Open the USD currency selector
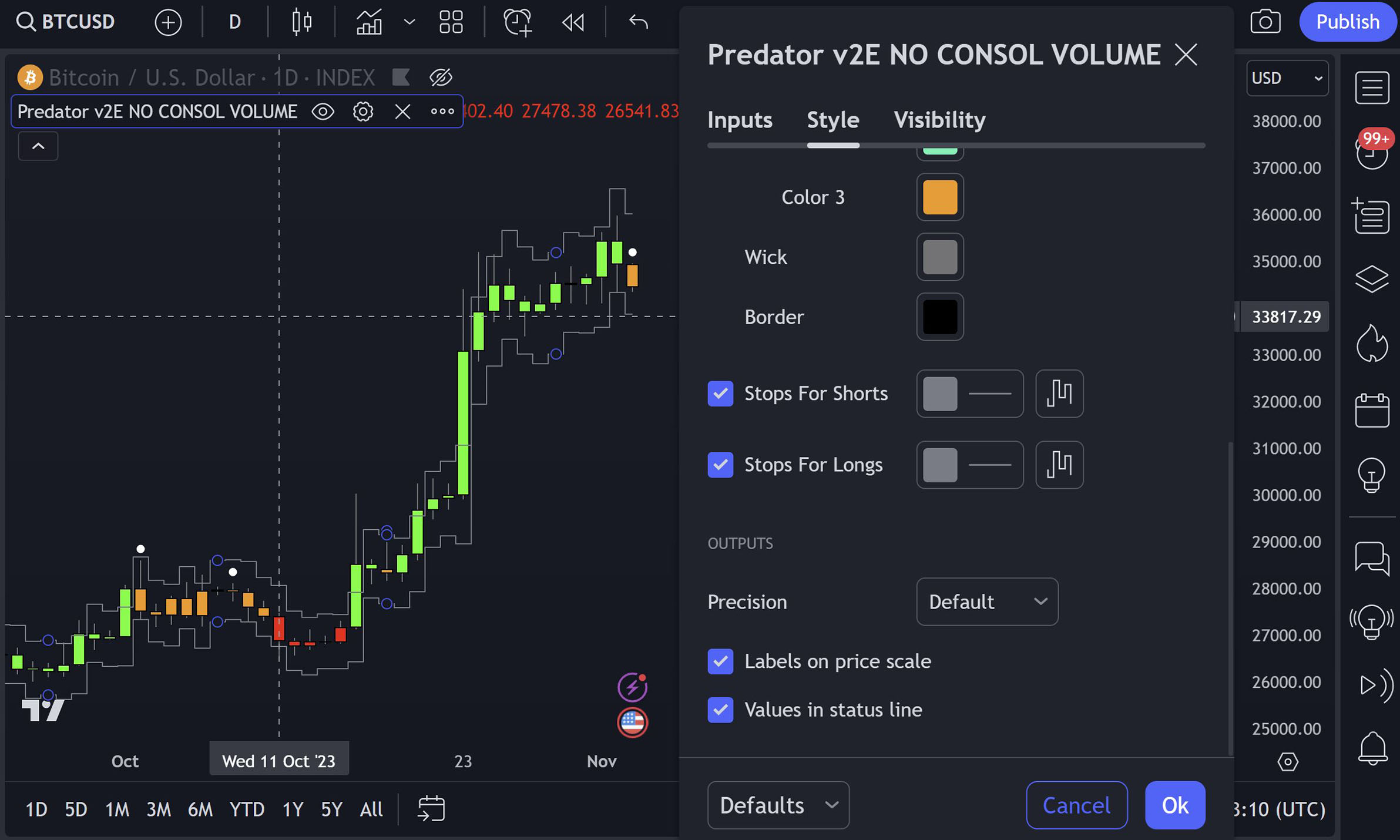1400x840 pixels. 1287,78
